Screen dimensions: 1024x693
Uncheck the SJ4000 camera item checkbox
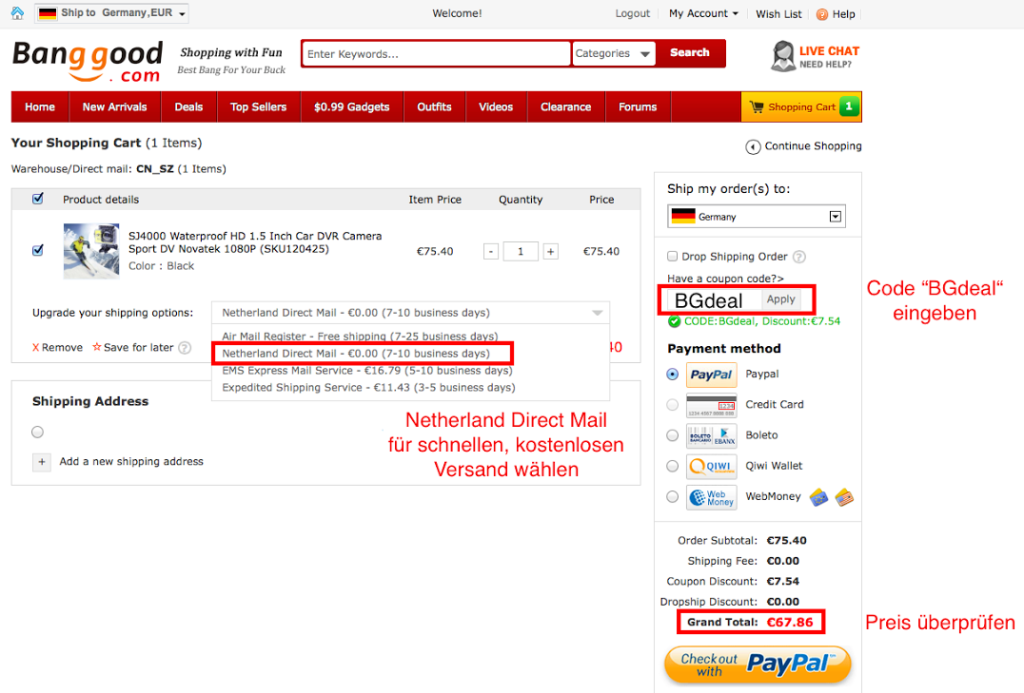pos(38,250)
